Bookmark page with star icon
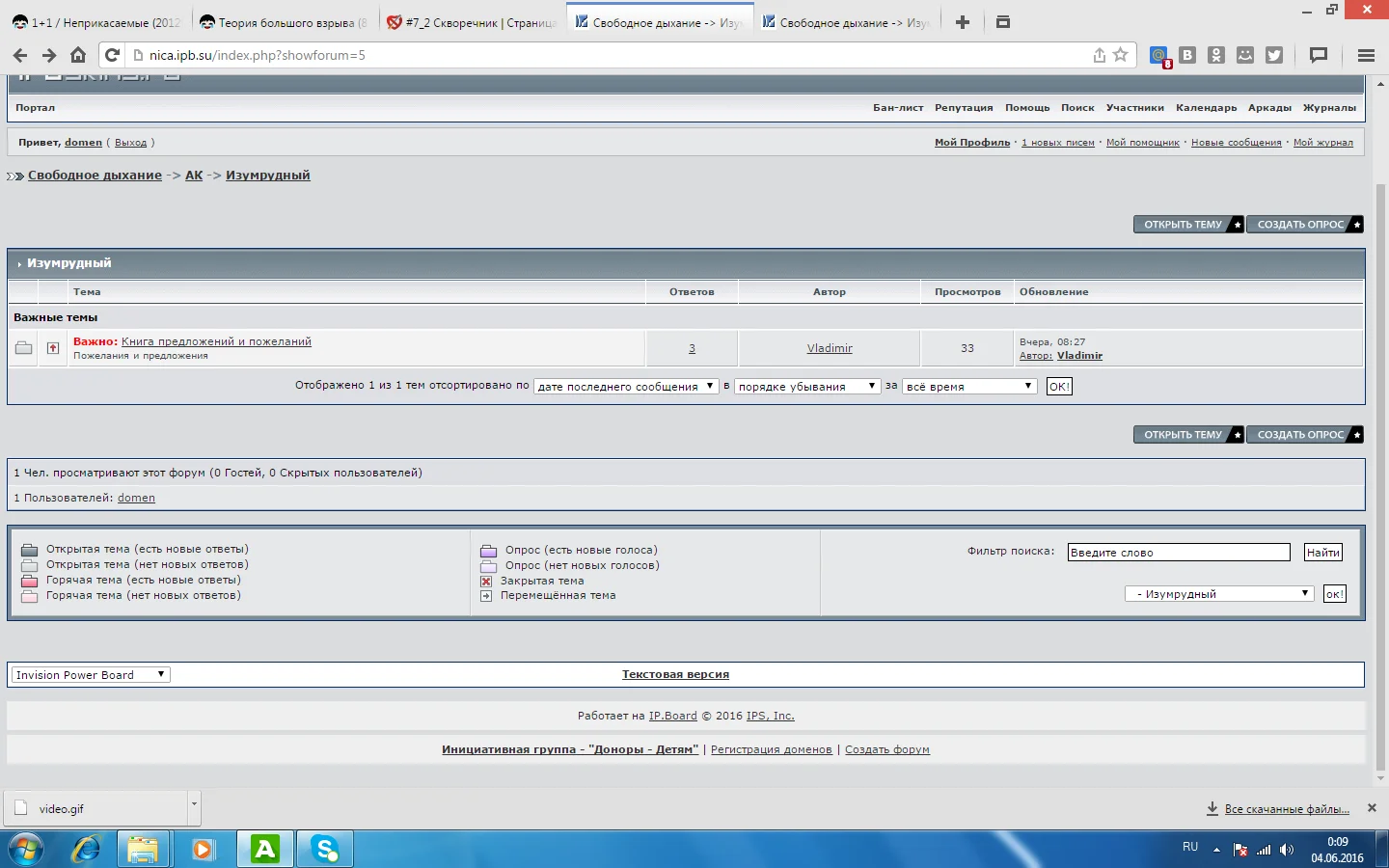 1120,55
